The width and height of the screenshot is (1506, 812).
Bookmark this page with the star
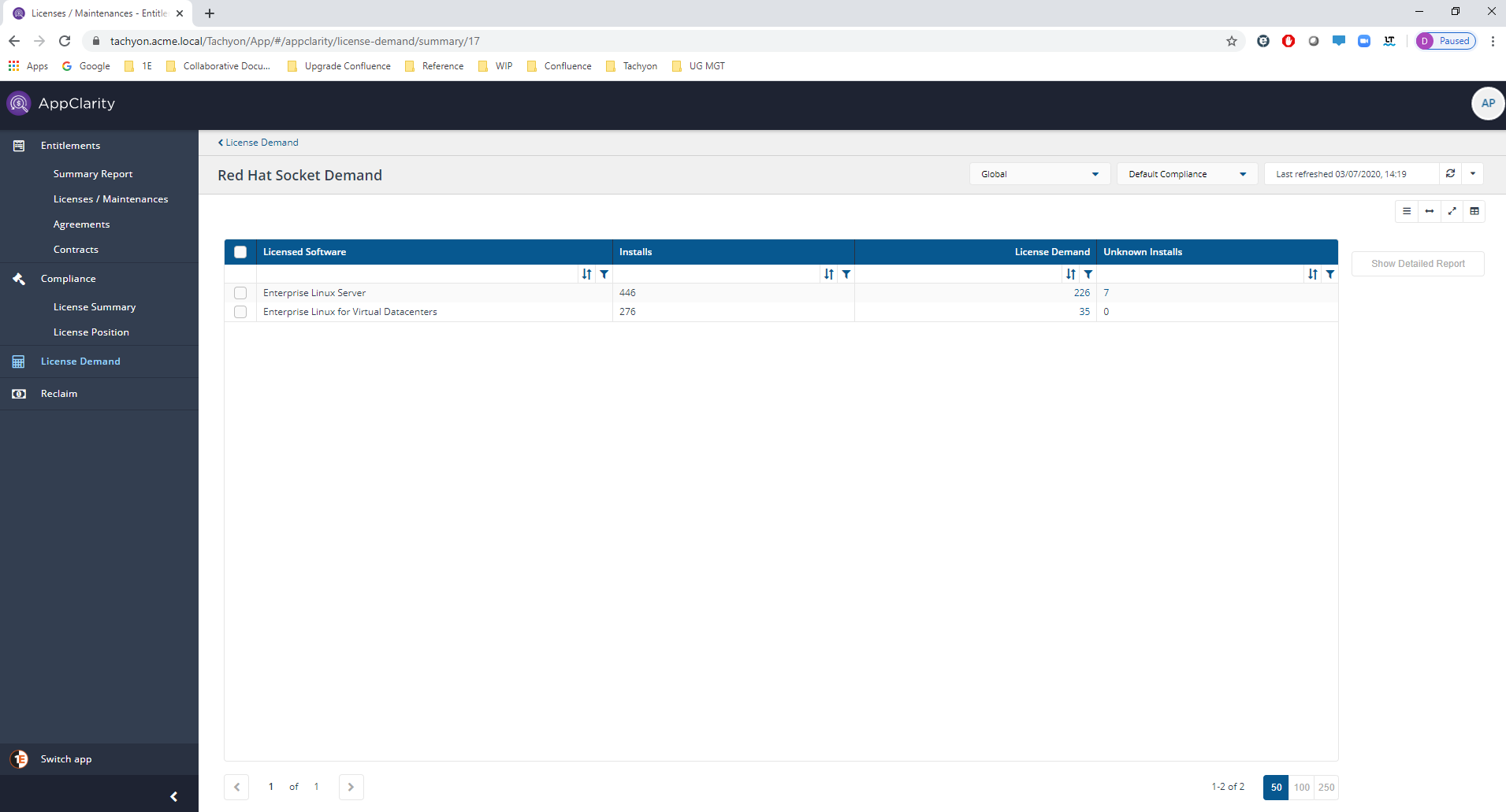coord(1232,41)
